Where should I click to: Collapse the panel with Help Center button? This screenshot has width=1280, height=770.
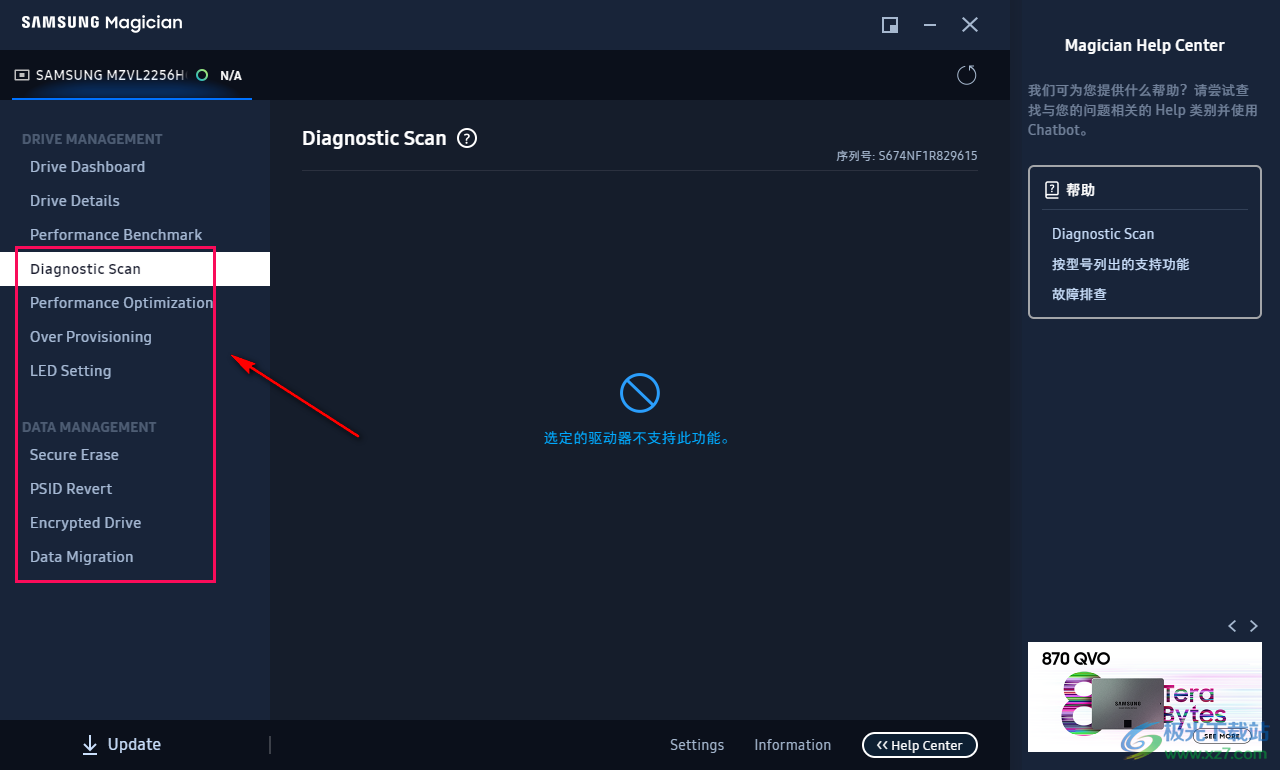tap(920, 745)
